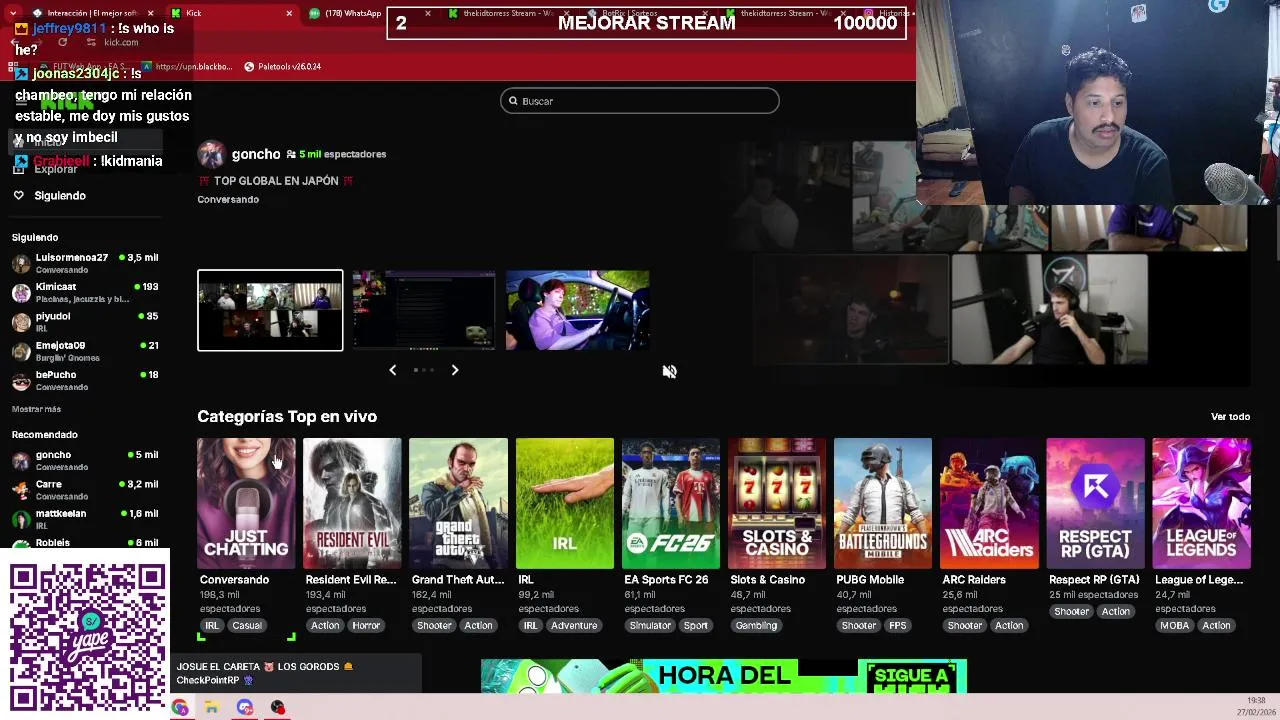Click the Horror tag under Resident Evil
1280x720 pixels.
coord(366,626)
